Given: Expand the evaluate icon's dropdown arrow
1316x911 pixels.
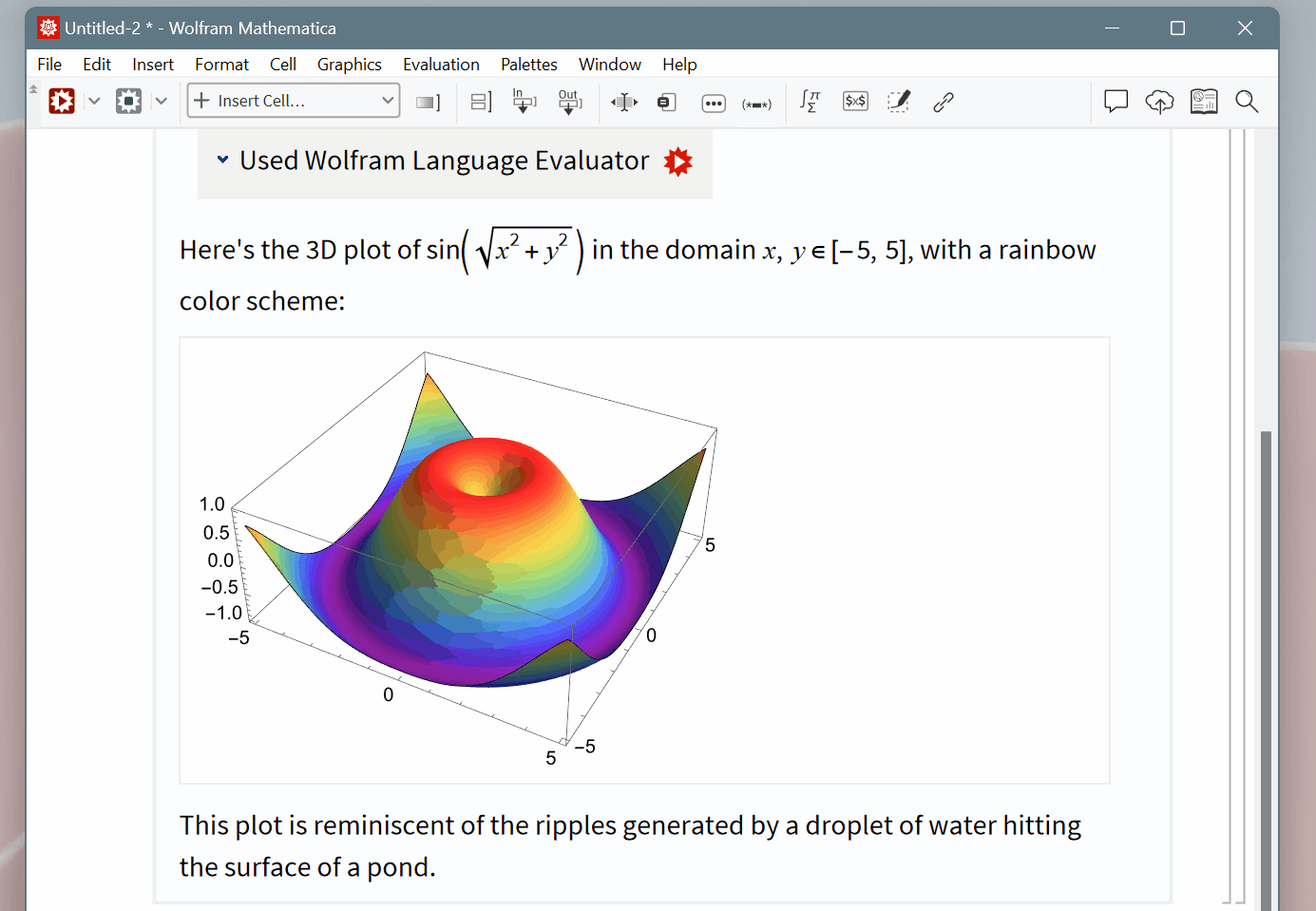Looking at the screenshot, I should (x=93, y=100).
